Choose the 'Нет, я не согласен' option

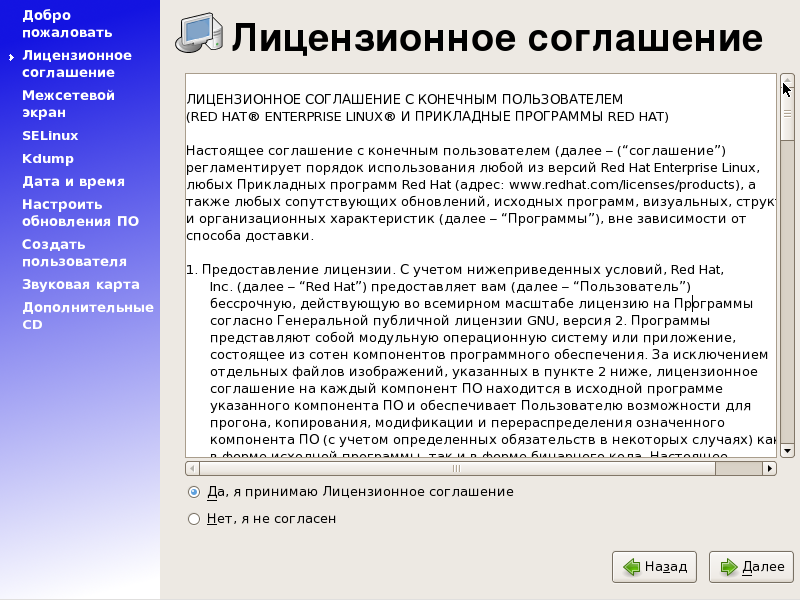pos(194,519)
